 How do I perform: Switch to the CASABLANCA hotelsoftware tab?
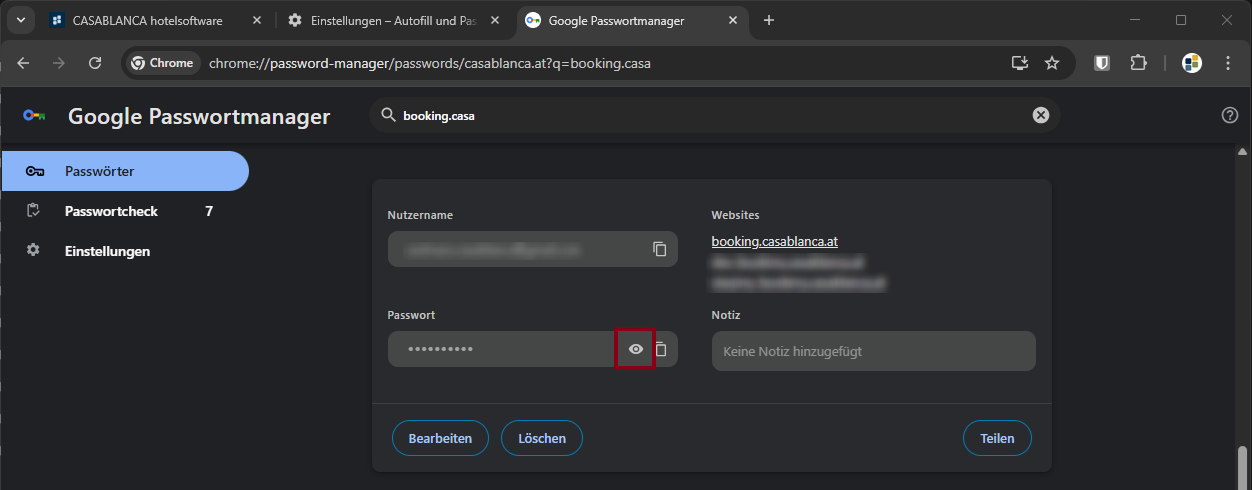(147, 20)
